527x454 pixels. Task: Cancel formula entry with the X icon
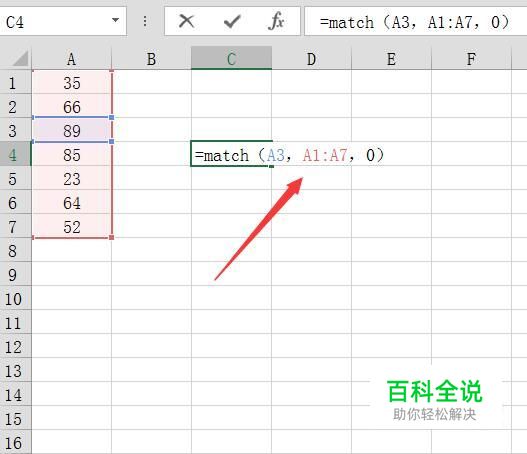click(x=186, y=22)
